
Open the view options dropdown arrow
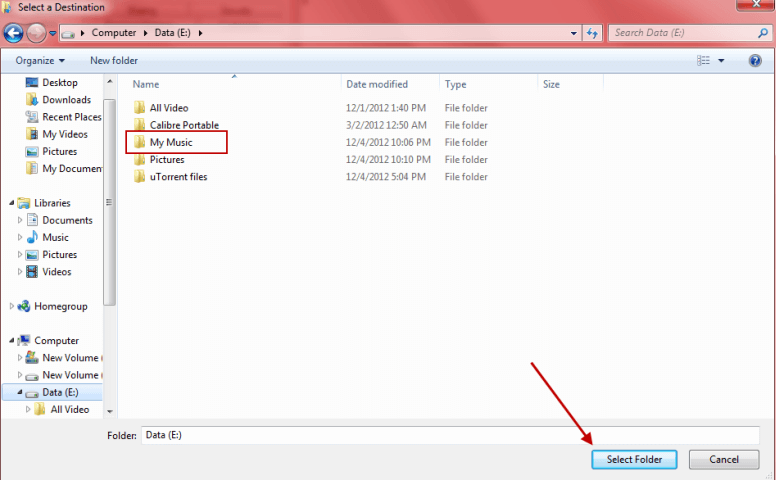tap(721, 61)
